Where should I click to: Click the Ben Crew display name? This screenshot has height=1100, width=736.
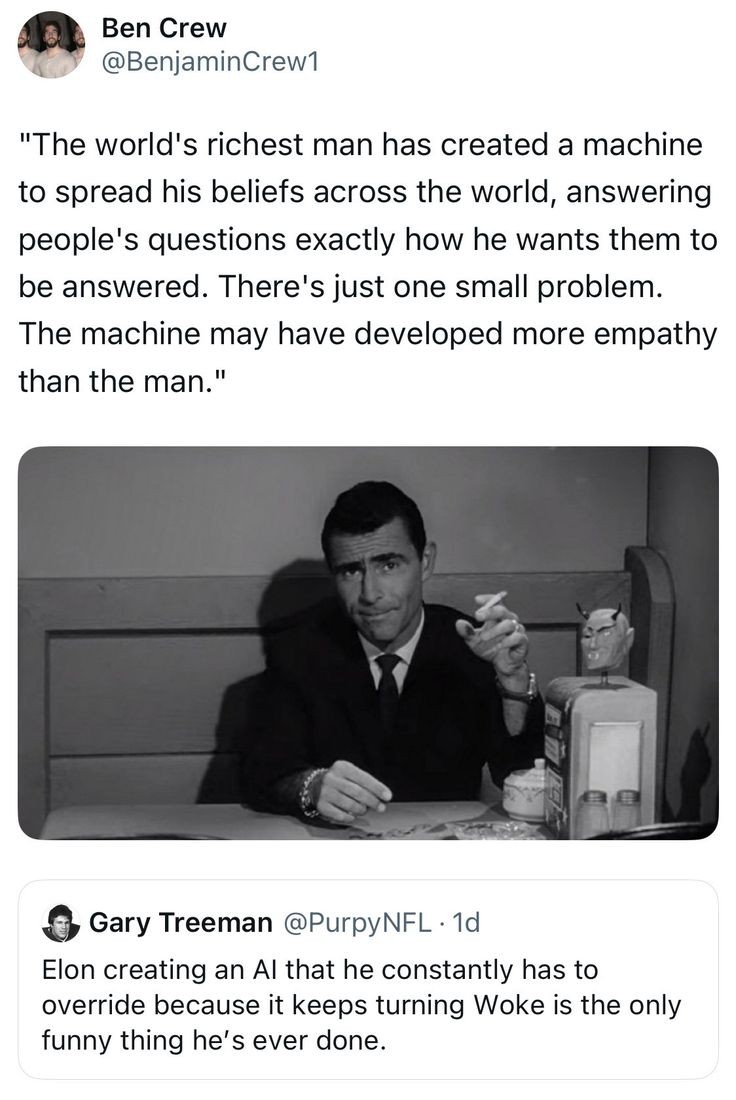[165, 28]
